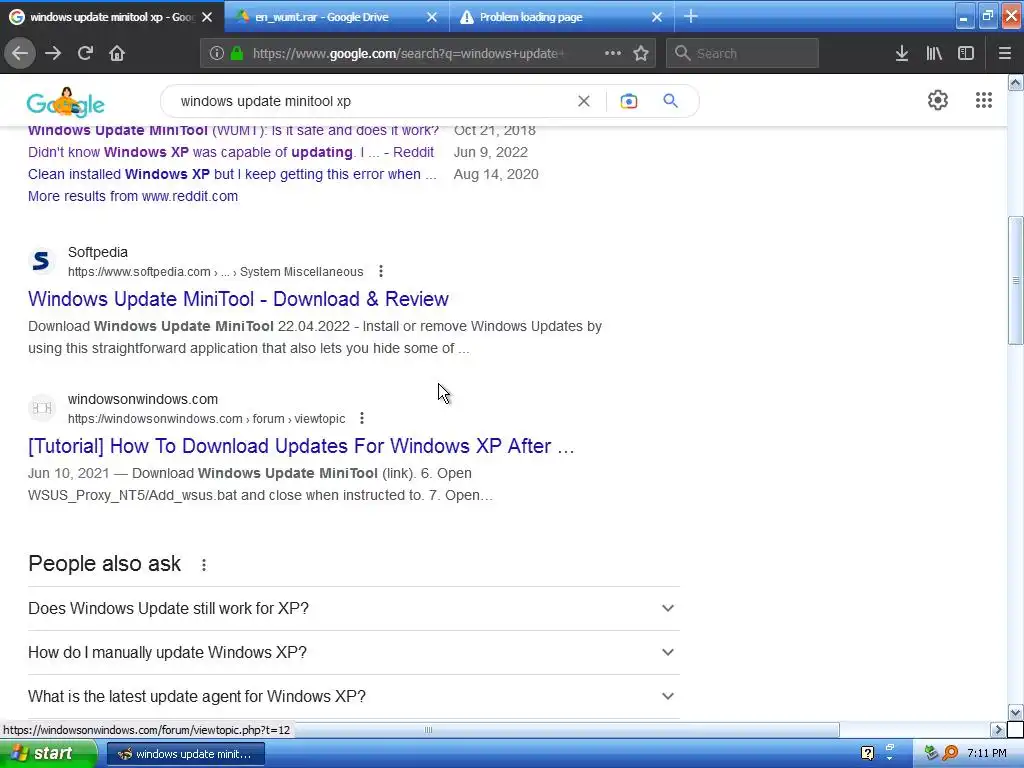Viewport: 1024px width, 768px height.
Task: Click the Softpedia site name text
Action: point(98,252)
